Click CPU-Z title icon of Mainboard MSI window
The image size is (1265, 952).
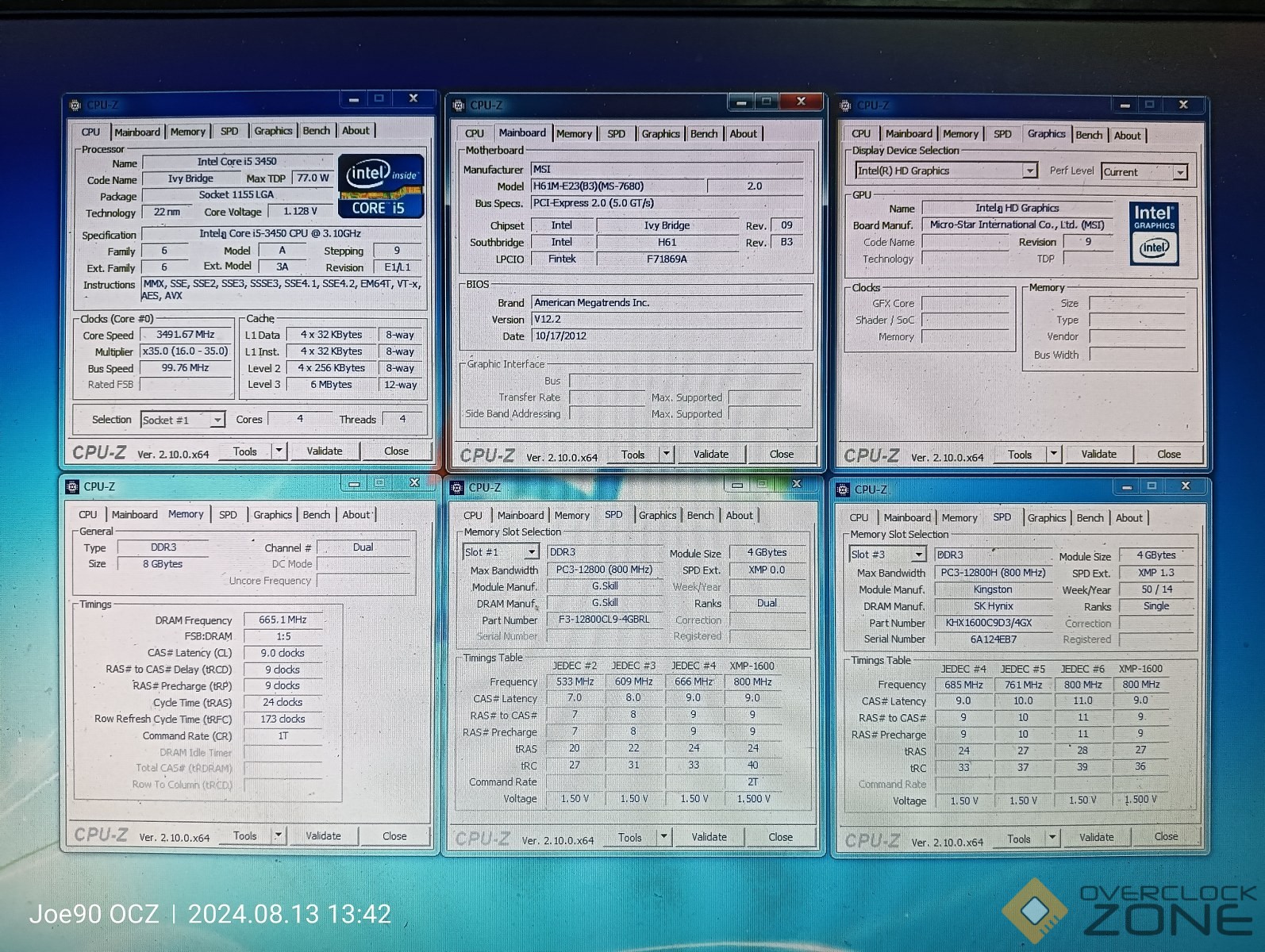click(x=459, y=105)
